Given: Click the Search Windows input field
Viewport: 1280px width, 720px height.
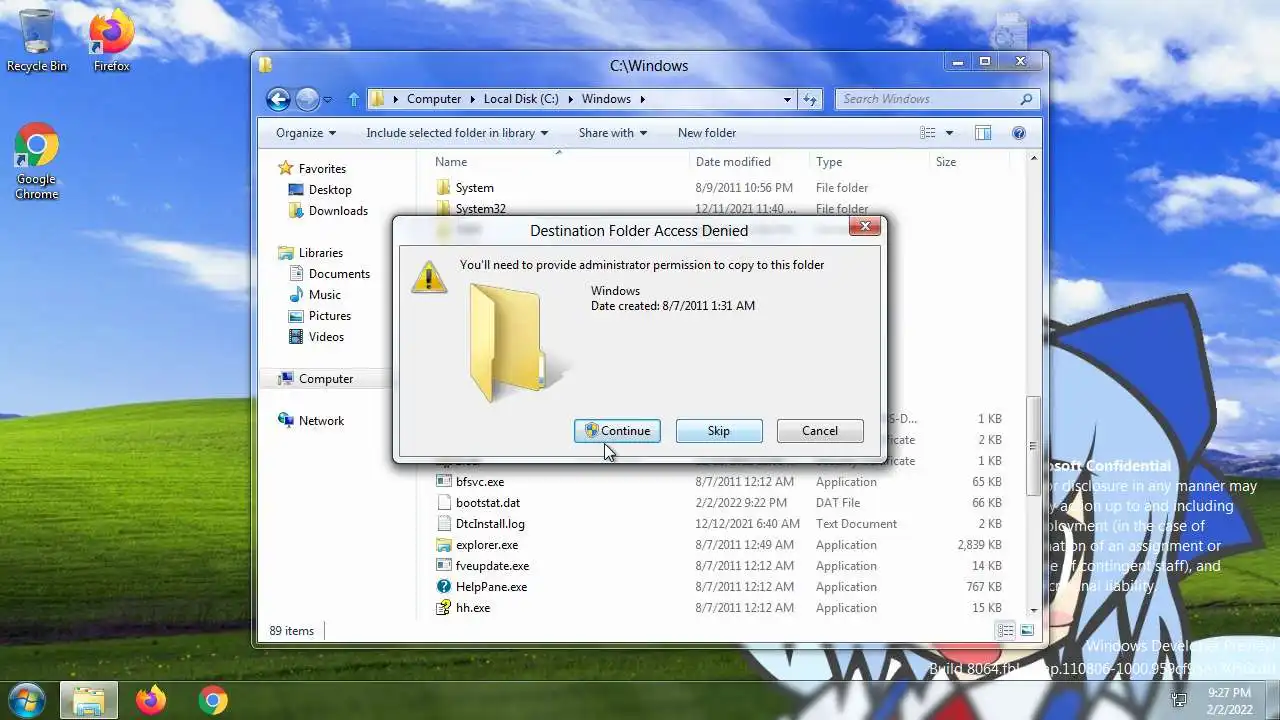Looking at the screenshot, I should pos(928,99).
